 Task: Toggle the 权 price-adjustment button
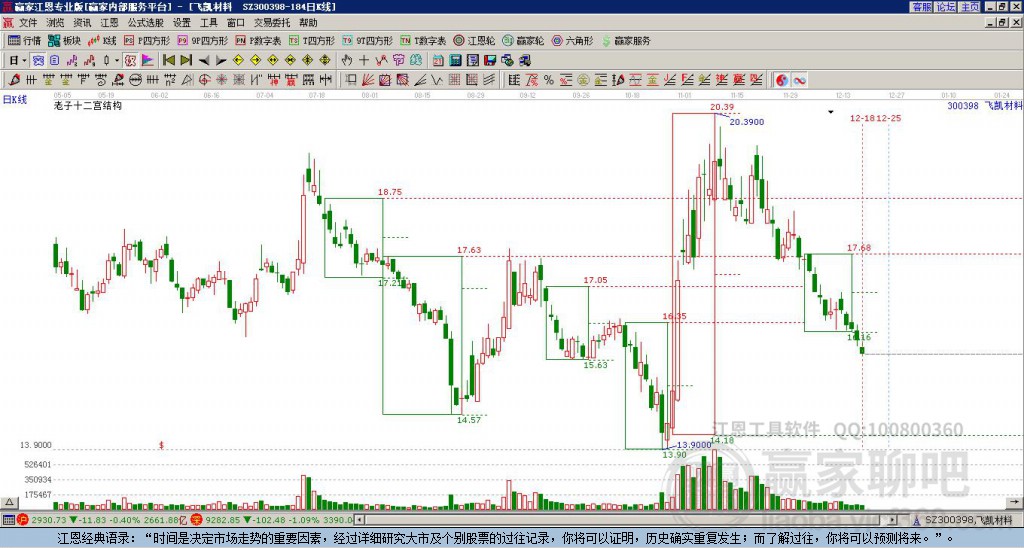(x=130, y=61)
